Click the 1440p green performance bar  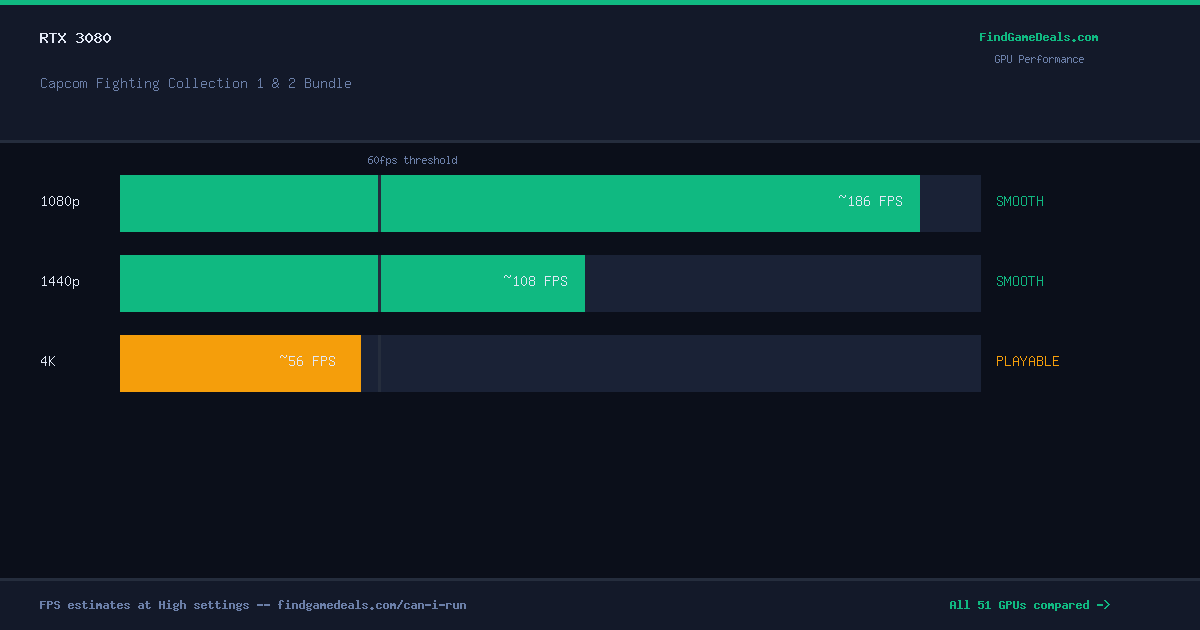[x=352, y=283]
